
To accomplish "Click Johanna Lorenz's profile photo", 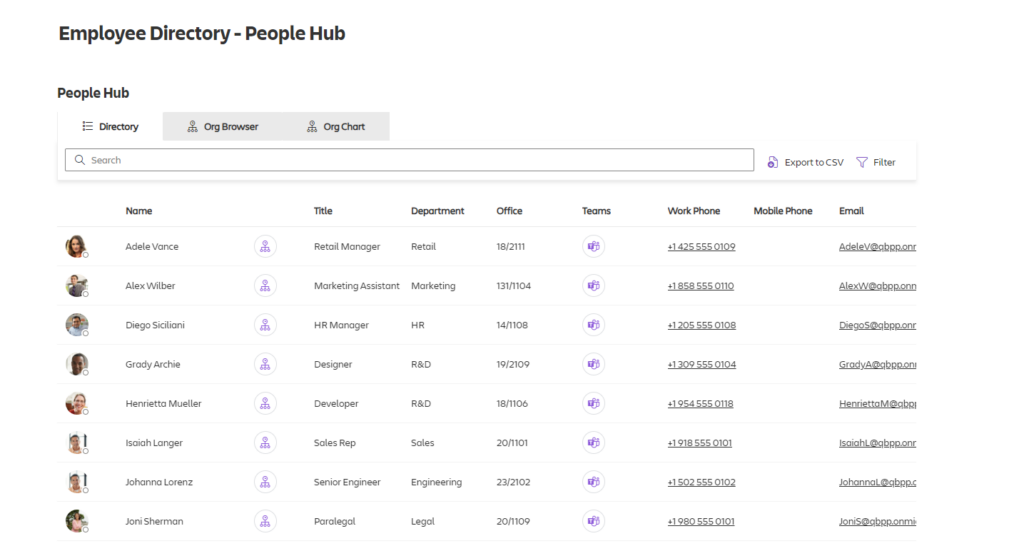I will [x=76, y=481].
